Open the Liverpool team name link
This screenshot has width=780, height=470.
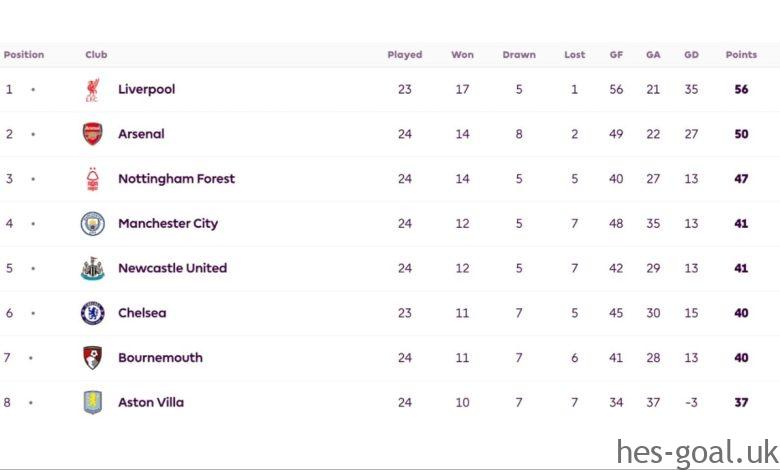[146, 89]
